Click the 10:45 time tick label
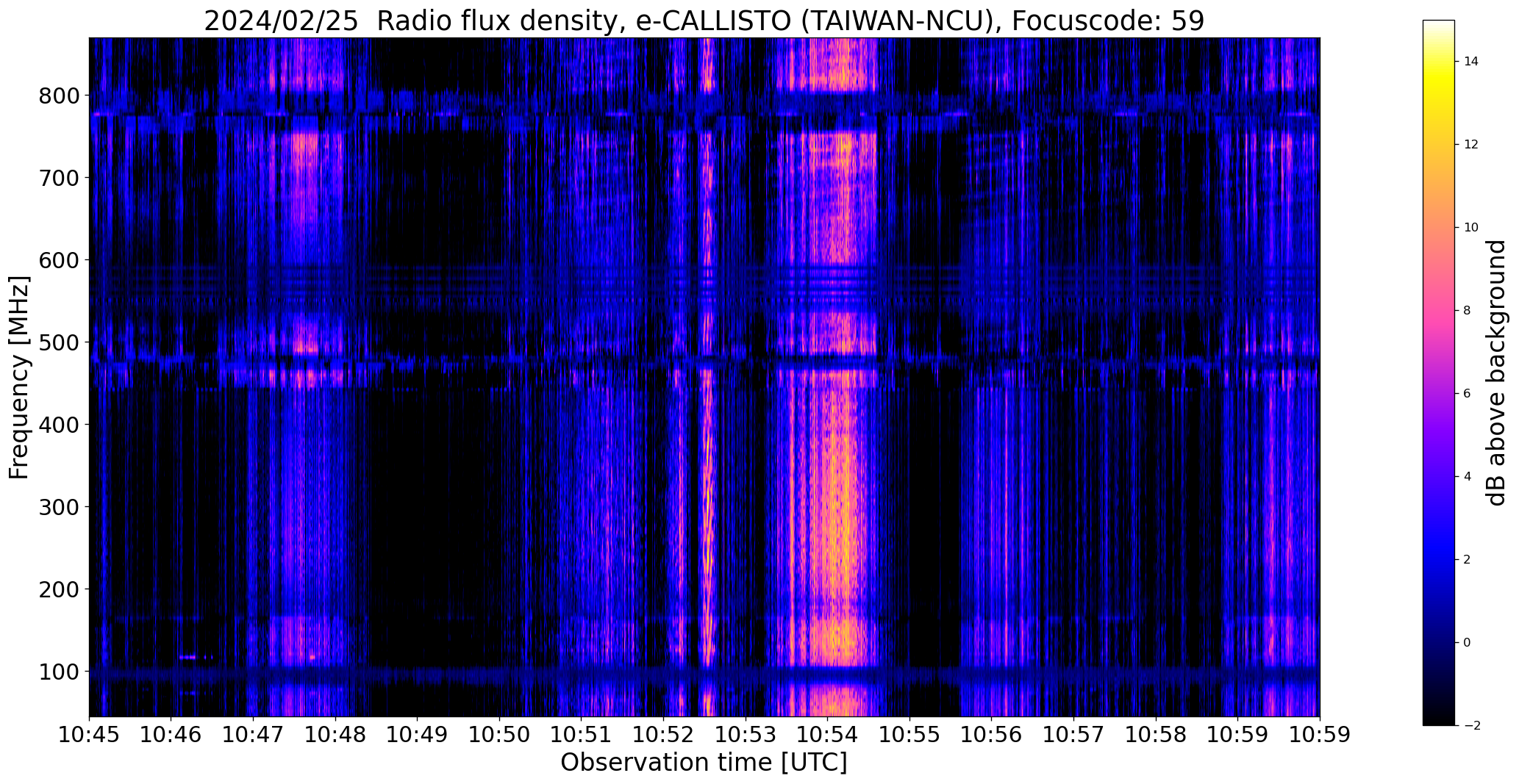Screen dimensions: 1519x784 click(89, 735)
